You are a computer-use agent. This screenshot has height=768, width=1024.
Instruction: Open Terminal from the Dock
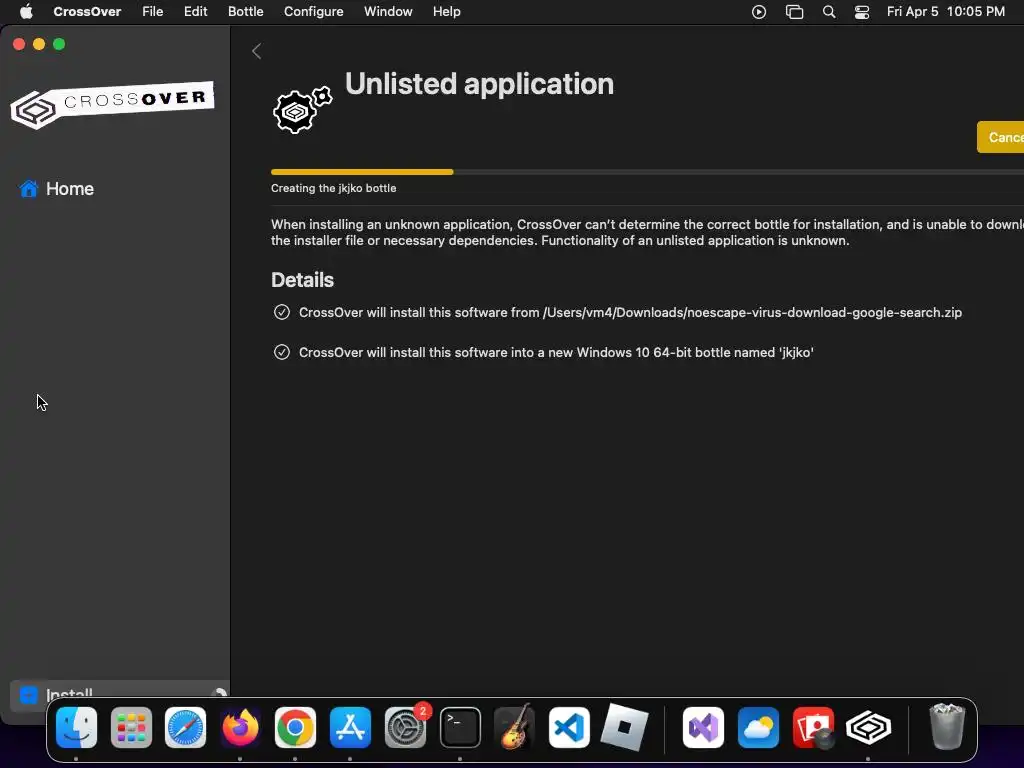tap(460, 727)
